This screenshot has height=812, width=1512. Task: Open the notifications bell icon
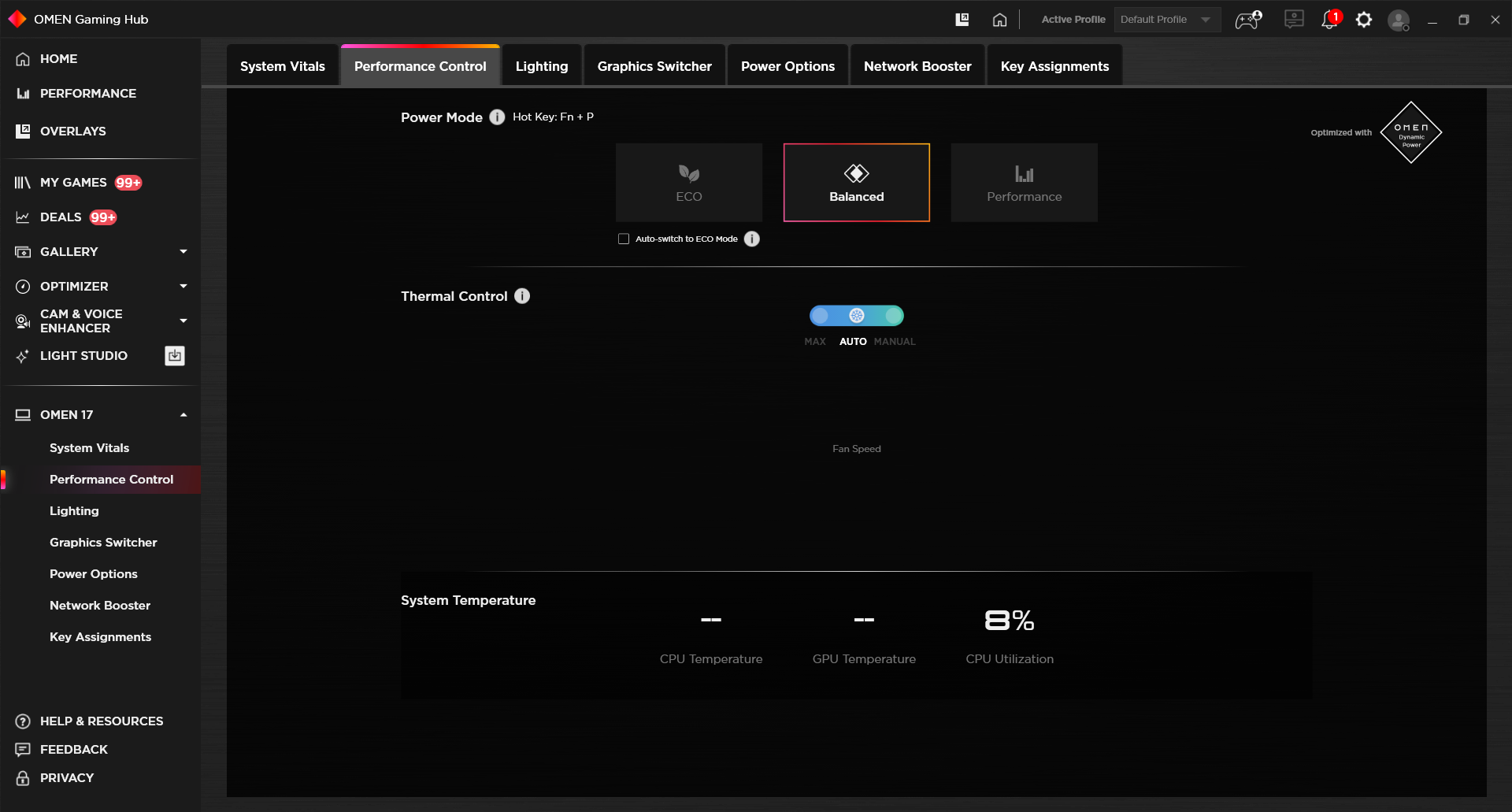pos(1331,20)
